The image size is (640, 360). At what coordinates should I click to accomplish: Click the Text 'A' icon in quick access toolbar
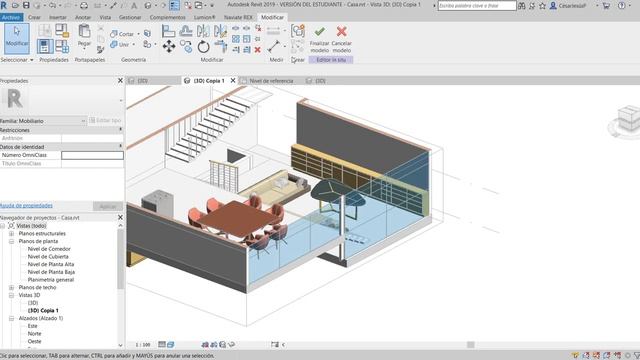(x=134, y=6)
